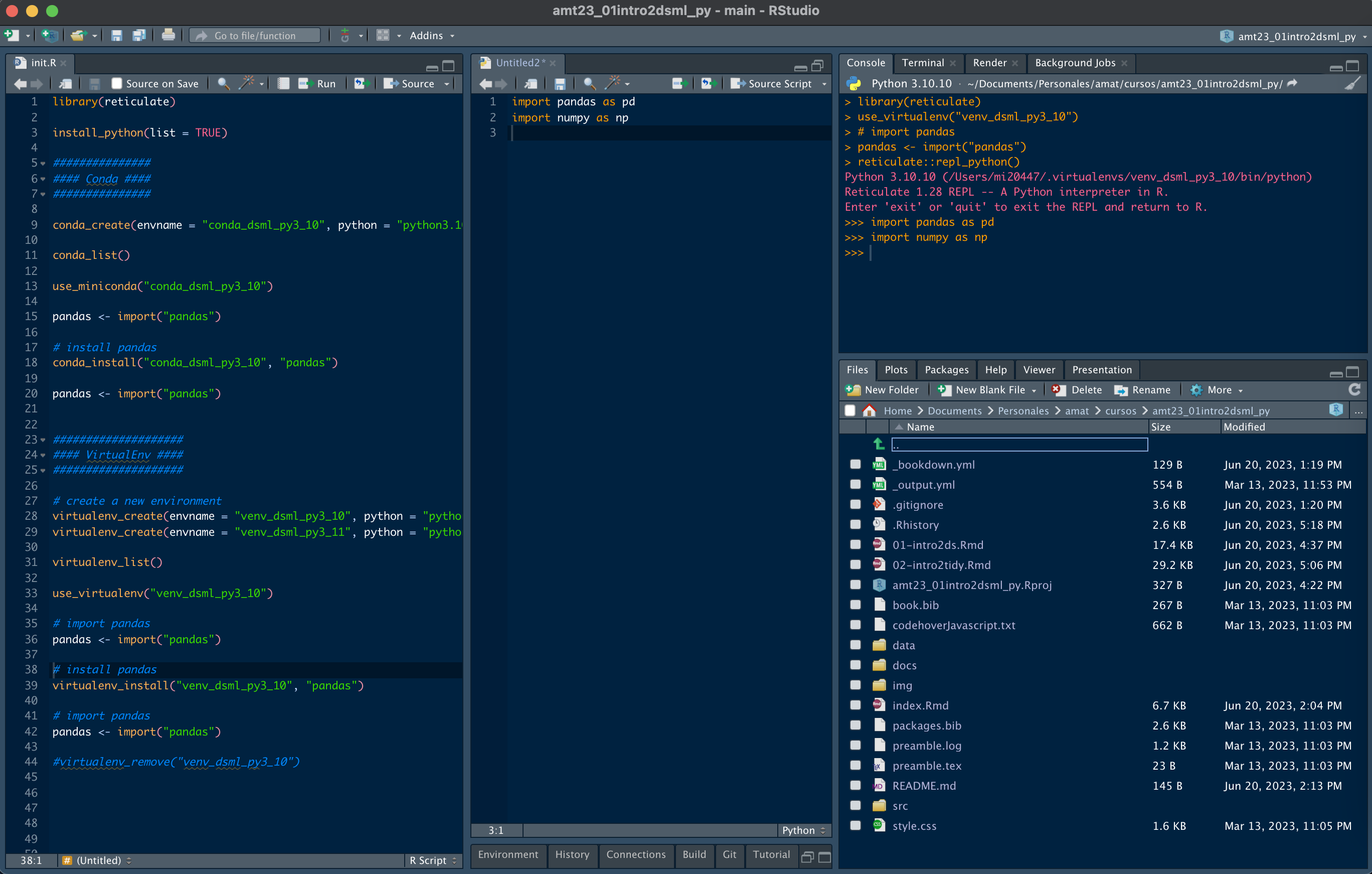Open an existing file folder icon
The height and width of the screenshot is (874, 1372).
coord(78,35)
